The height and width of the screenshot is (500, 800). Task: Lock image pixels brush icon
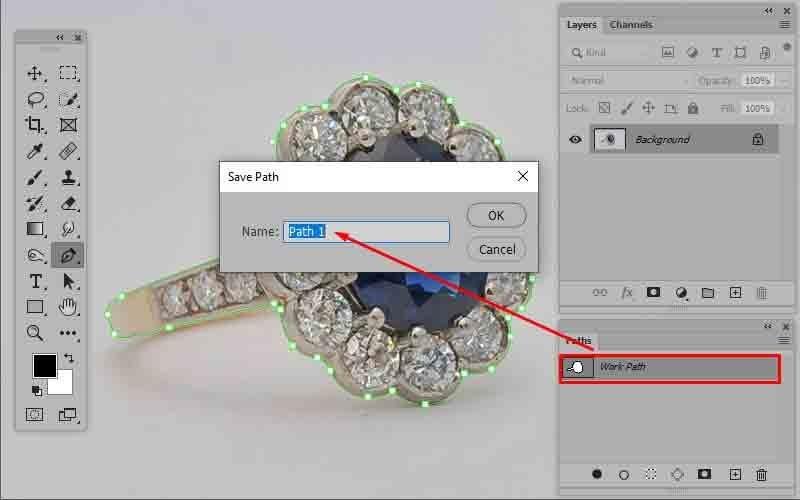tap(627, 108)
